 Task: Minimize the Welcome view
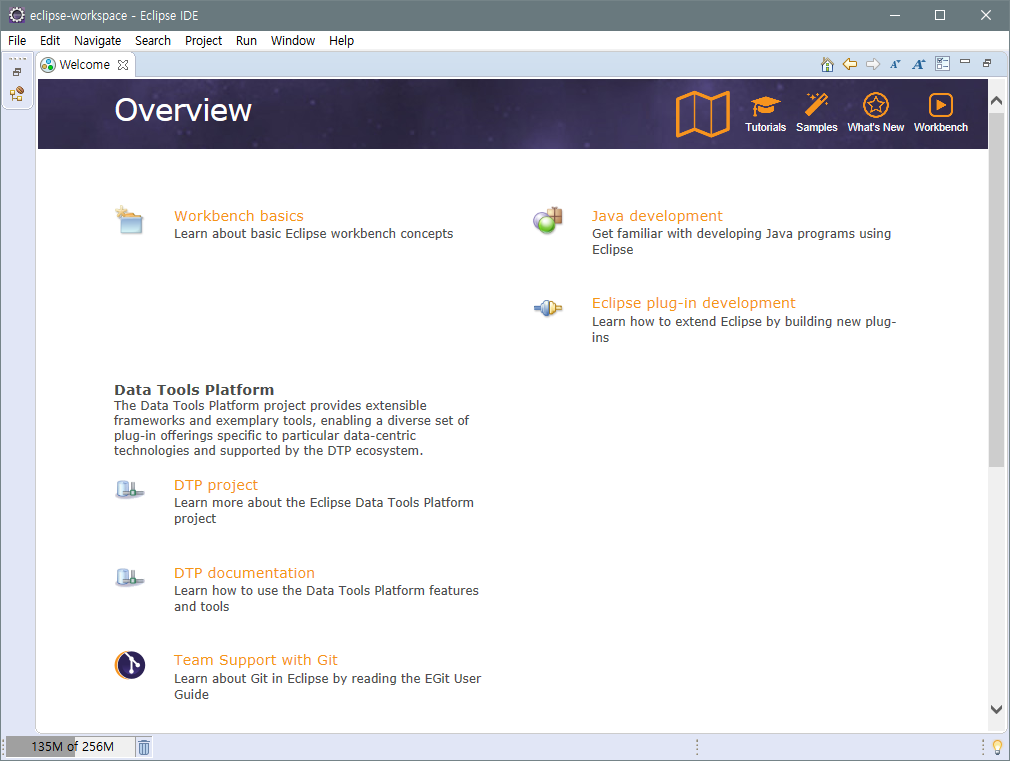coord(965,62)
